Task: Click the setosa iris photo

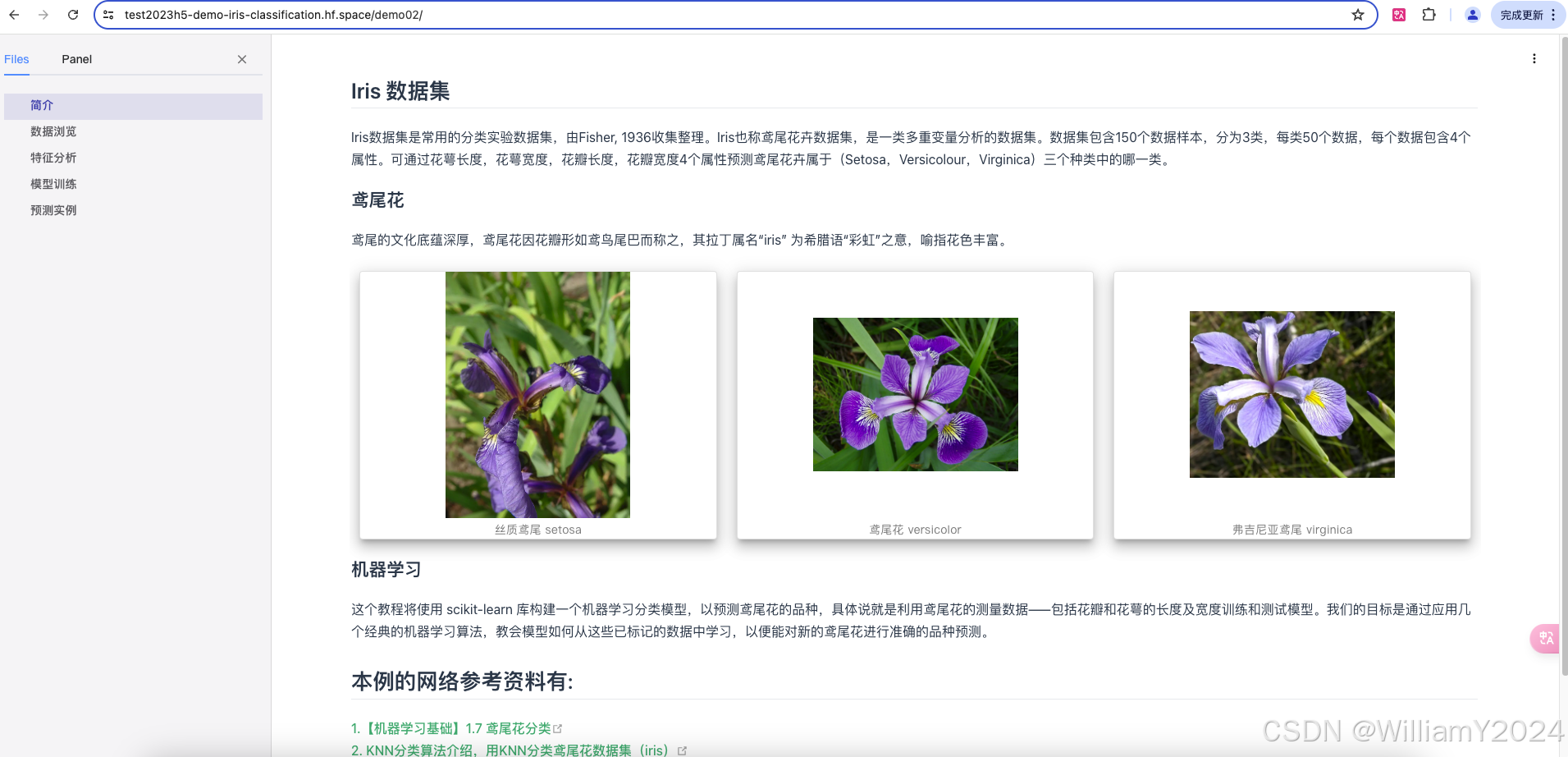Action: 537,394
